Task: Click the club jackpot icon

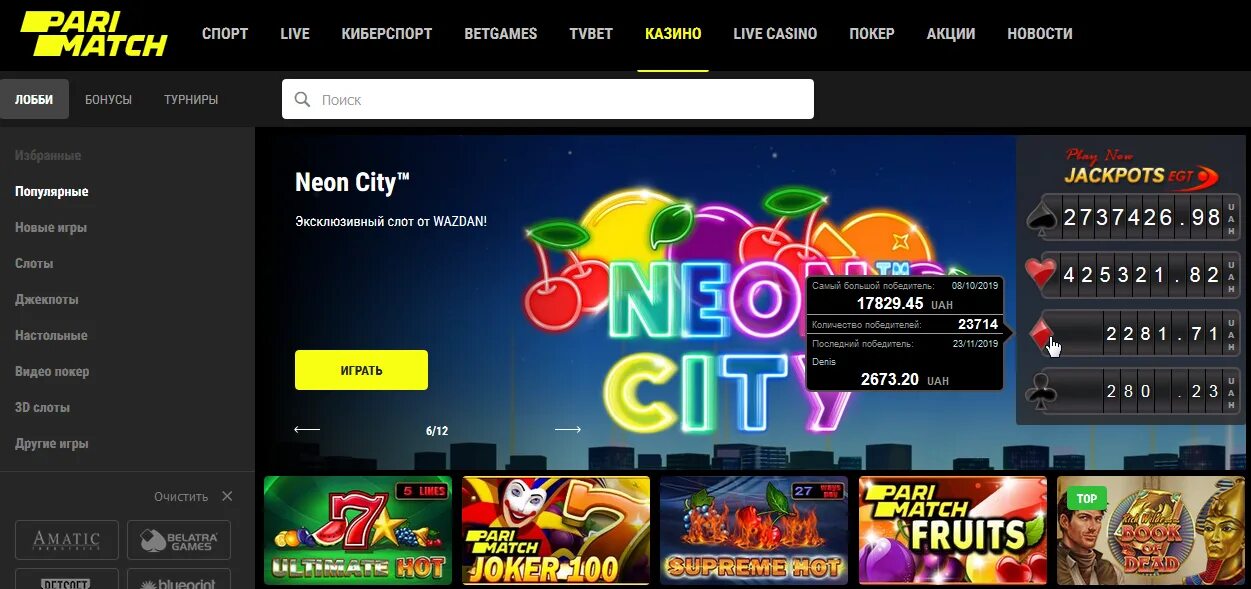Action: coord(1041,392)
